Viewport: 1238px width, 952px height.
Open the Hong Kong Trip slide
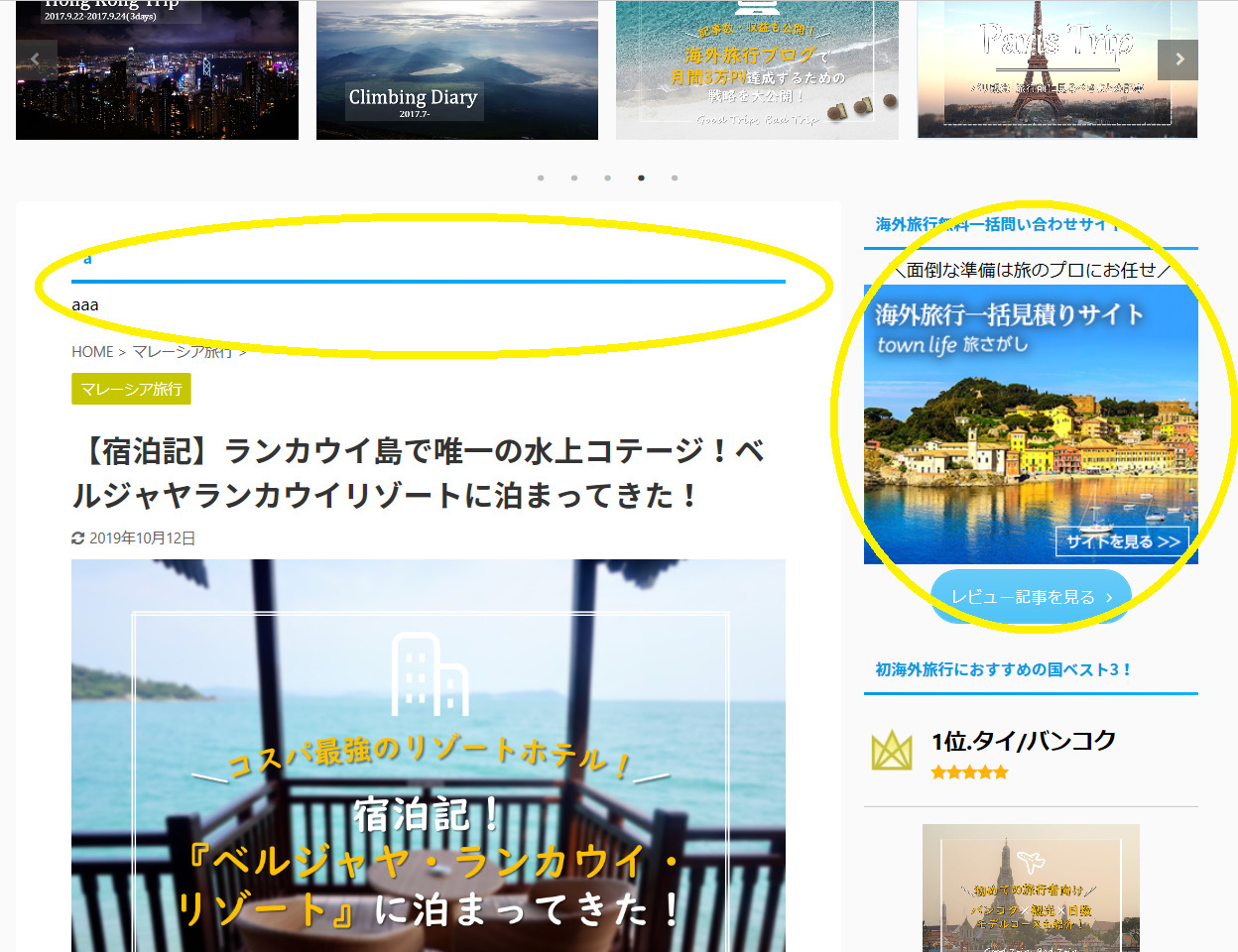click(x=157, y=69)
